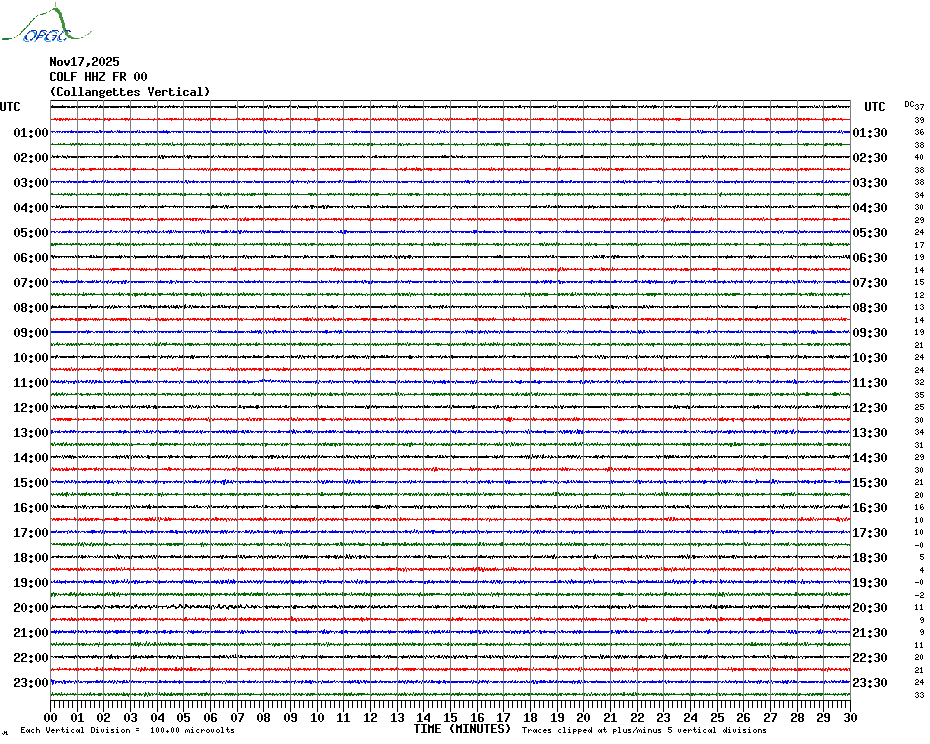Click the 23:30 label on the right
This screenshot has height=744, width=930.
[x=870, y=682]
